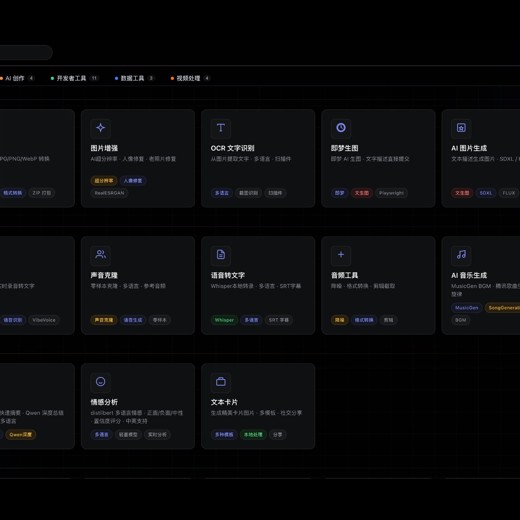Image resolution: width=520 pixels, height=520 pixels.
Task: Open the 音频工具 tool title
Action: tap(344, 275)
